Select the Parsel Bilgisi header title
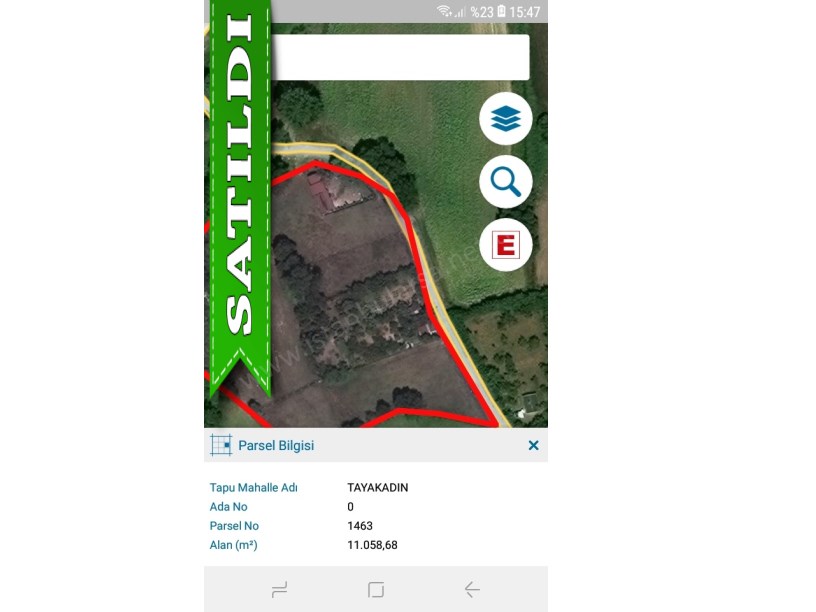The width and height of the screenshot is (816, 612). (276, 445)
